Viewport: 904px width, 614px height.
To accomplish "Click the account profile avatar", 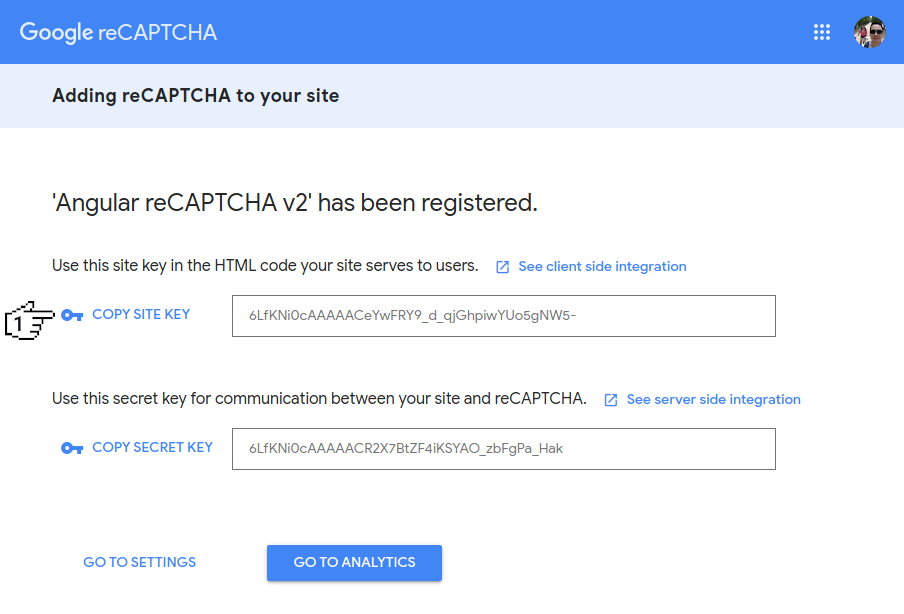I will (869, 32).
